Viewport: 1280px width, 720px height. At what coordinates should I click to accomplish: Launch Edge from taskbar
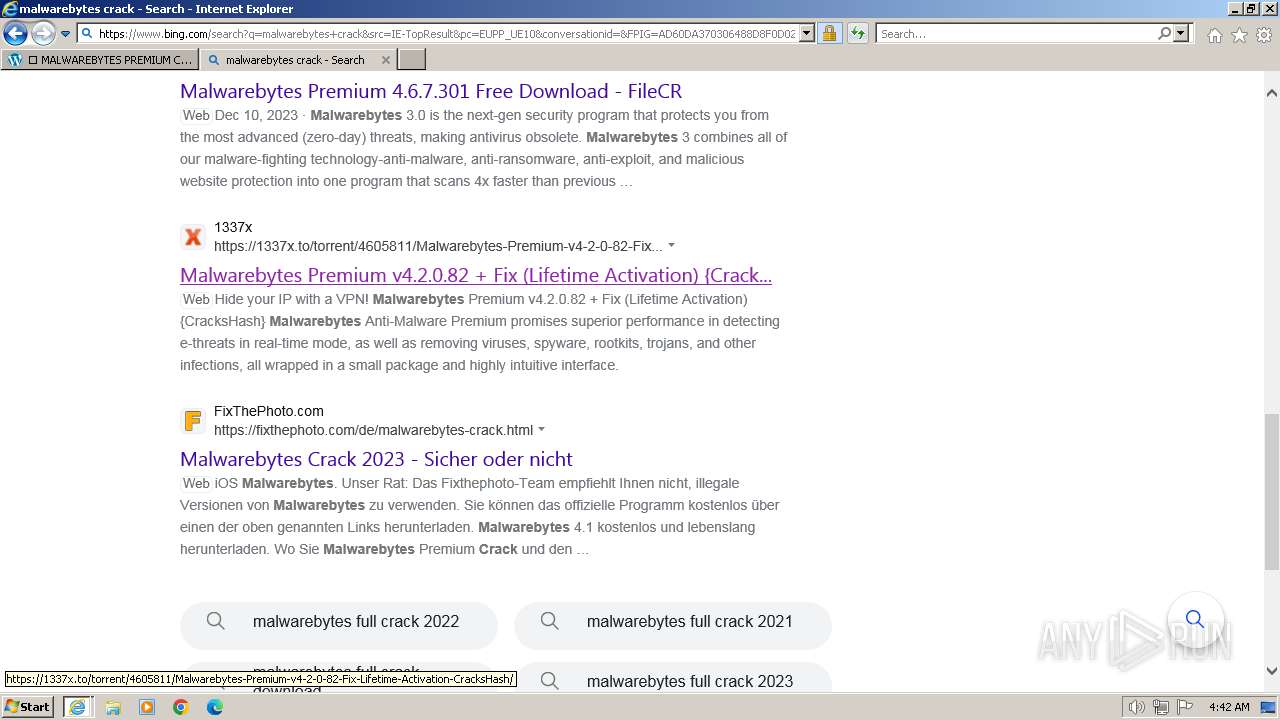pyautogui.click(x=215, y=707)
